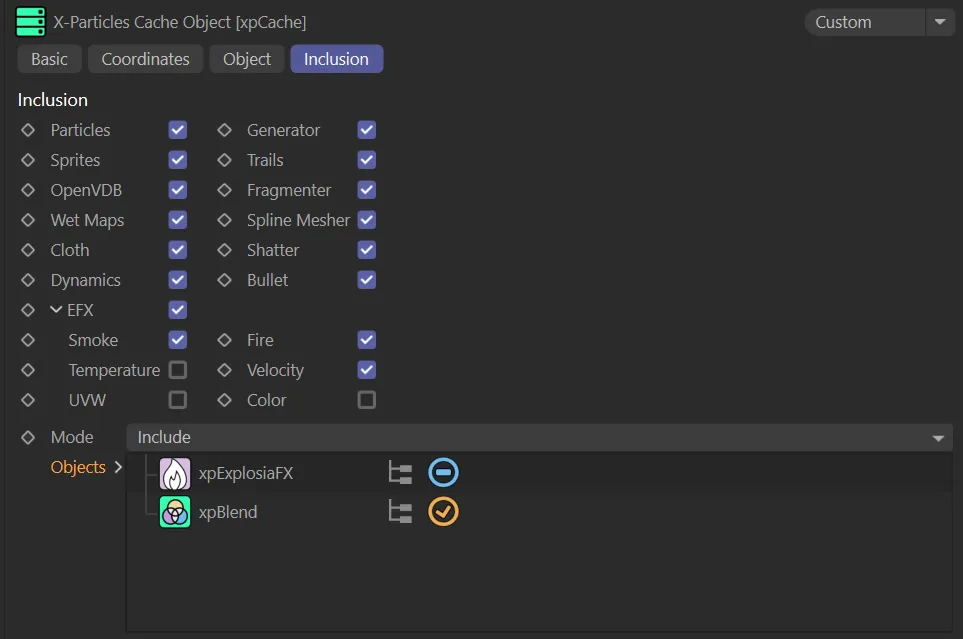The width and height of the screenshot is (963, 639).
Task: Click the keyframe diamond next to Mode
Action: click(x=28, y=437)
